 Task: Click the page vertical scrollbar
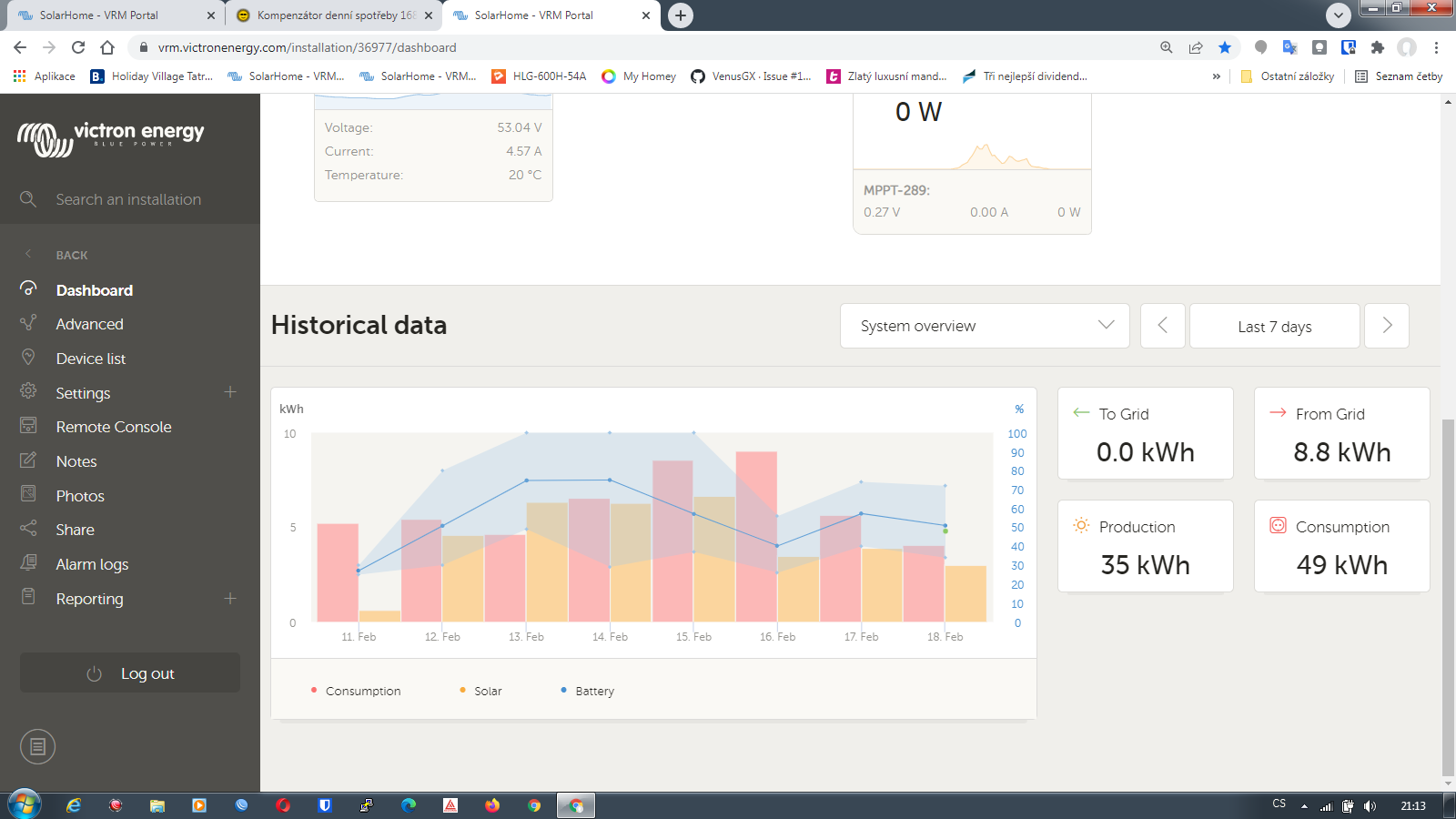pos(1448,591)
